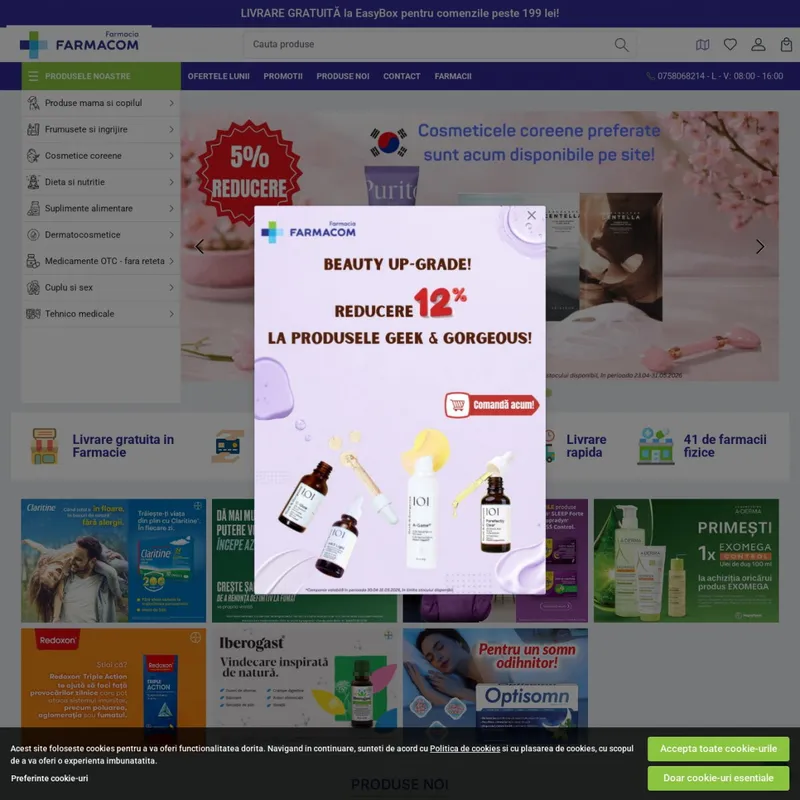Open Promotii menu item

click(x=283, y=76)
